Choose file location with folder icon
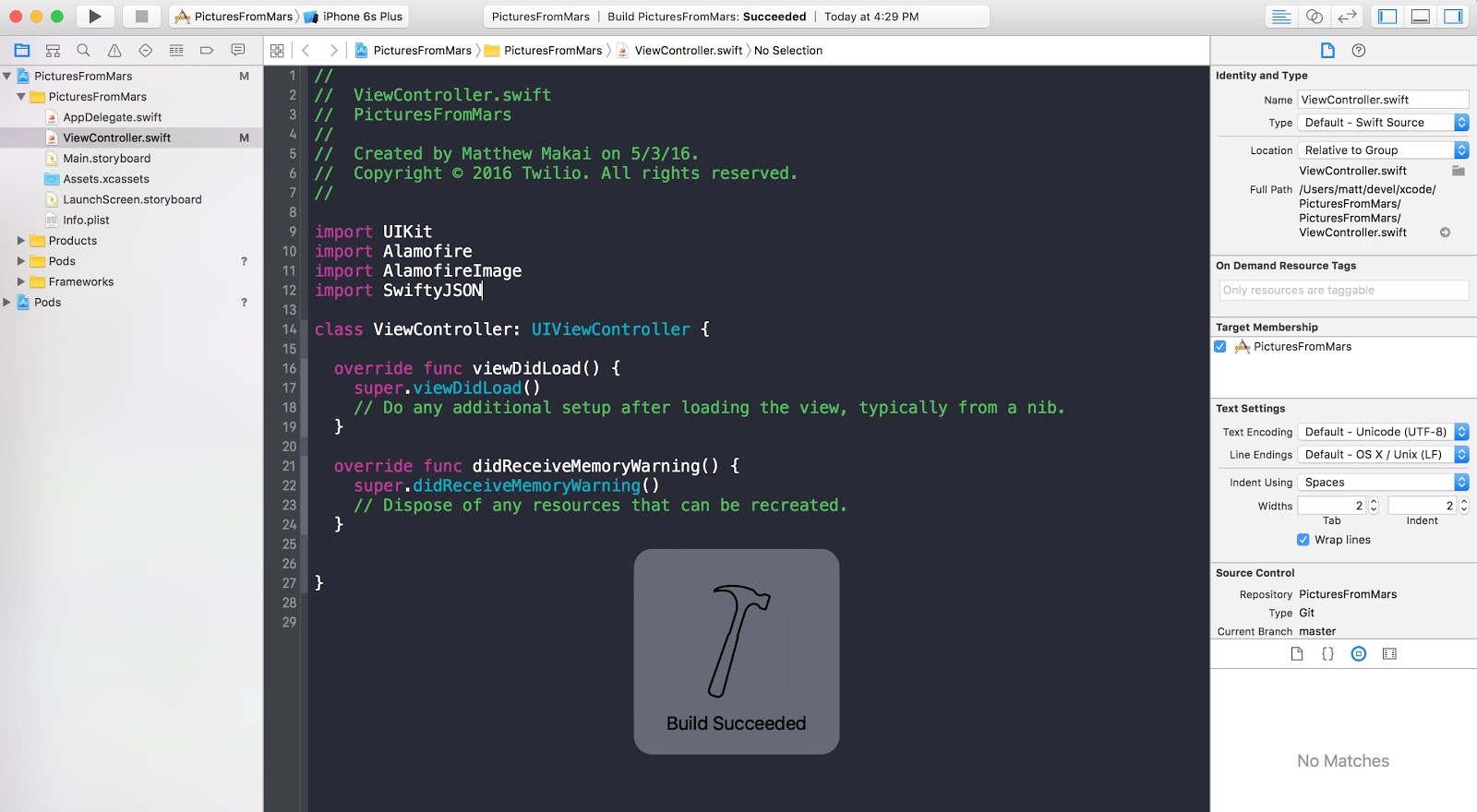Image resolution: width=1477 pixels, height=812 pixels. coord(1459,171)
